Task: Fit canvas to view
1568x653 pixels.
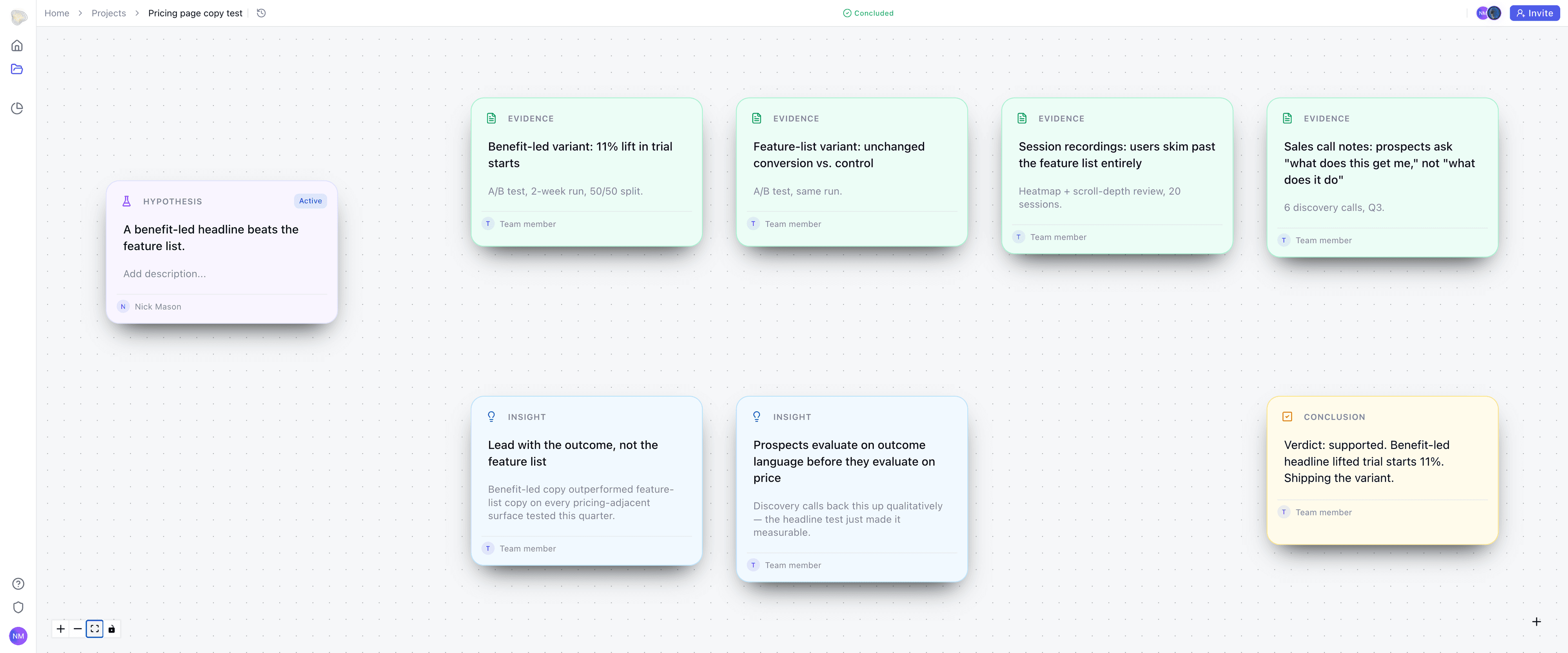Action: tap(94, 629)
